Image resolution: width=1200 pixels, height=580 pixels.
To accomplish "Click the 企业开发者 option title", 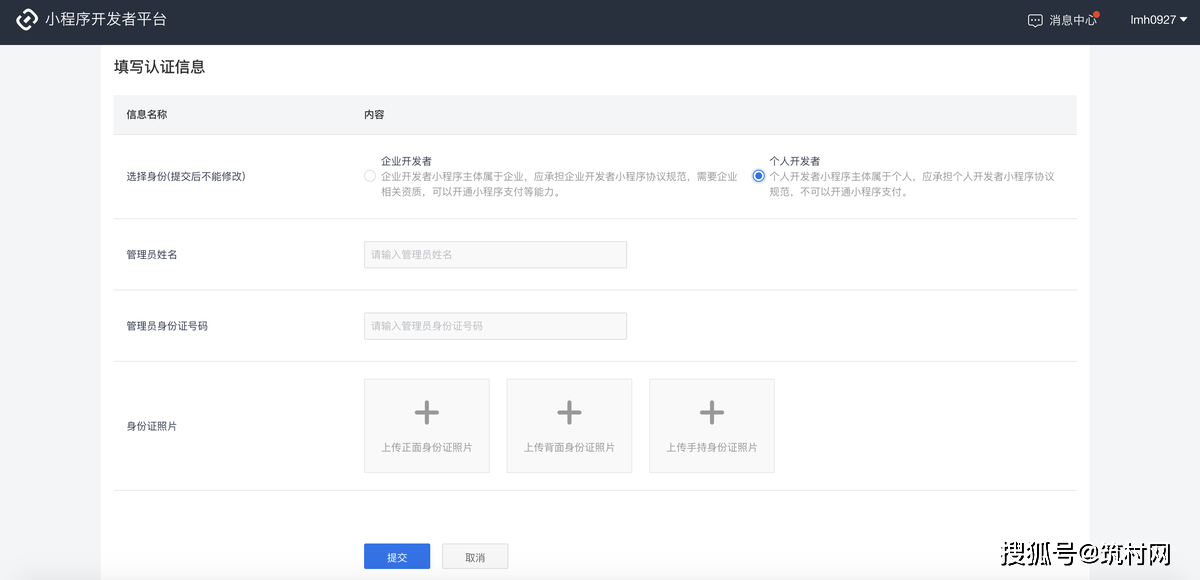I will pyautogui.click(x=406, y=161).
